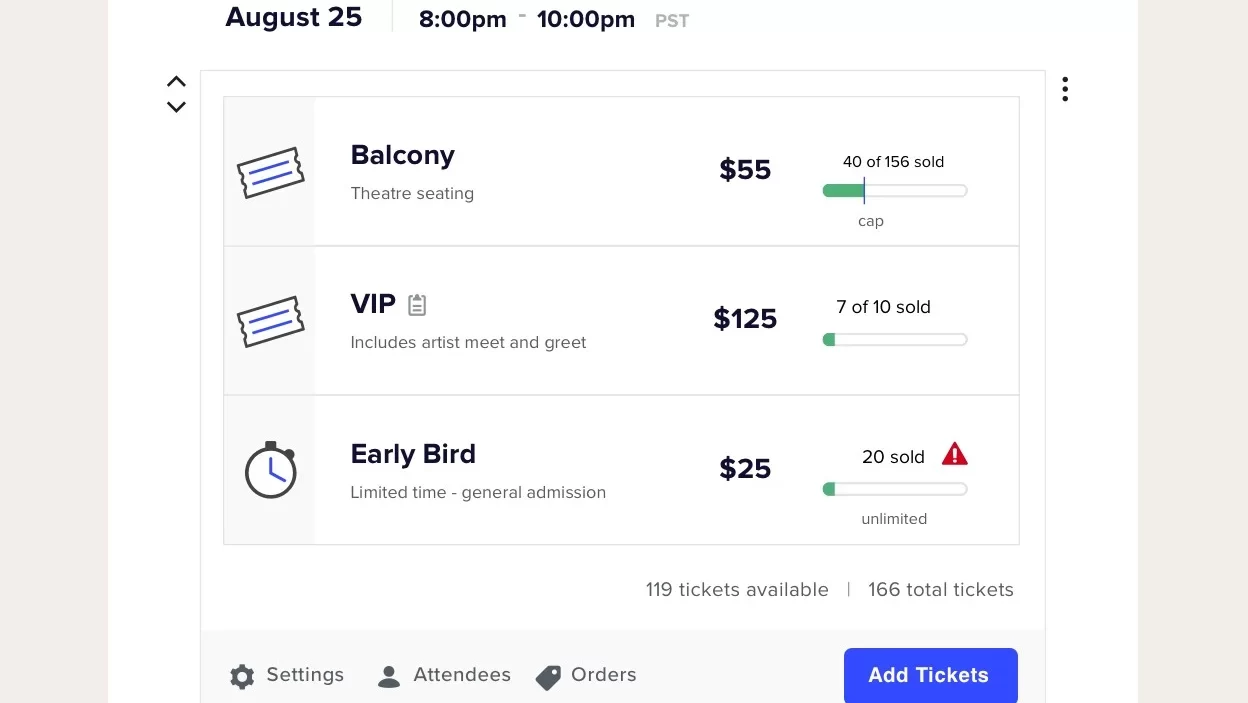
Task: Click the VIP clipboard notes icon
Action: click(x=417, y=305)
